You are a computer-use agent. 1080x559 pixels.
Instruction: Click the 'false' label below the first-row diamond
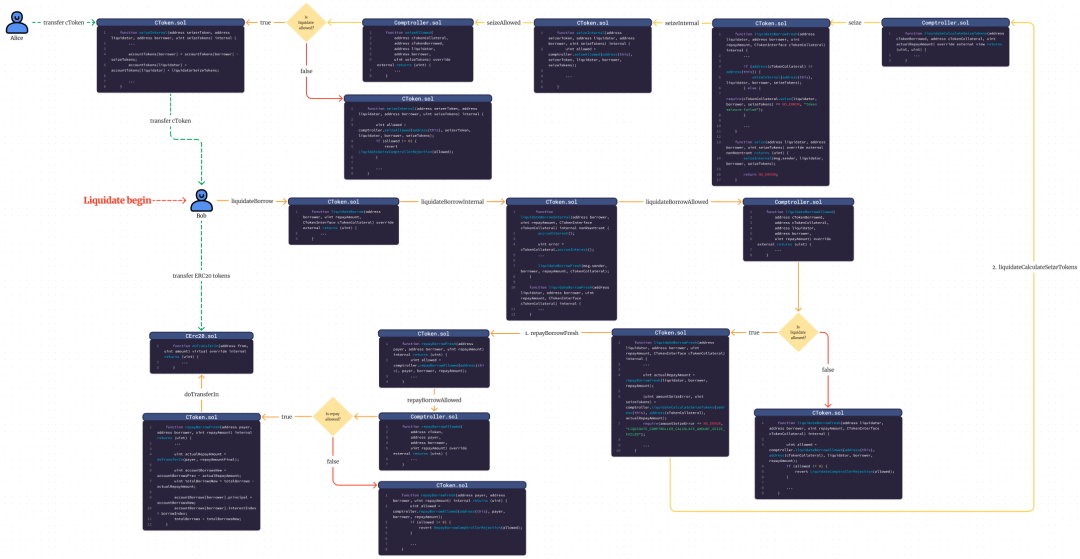307,72
